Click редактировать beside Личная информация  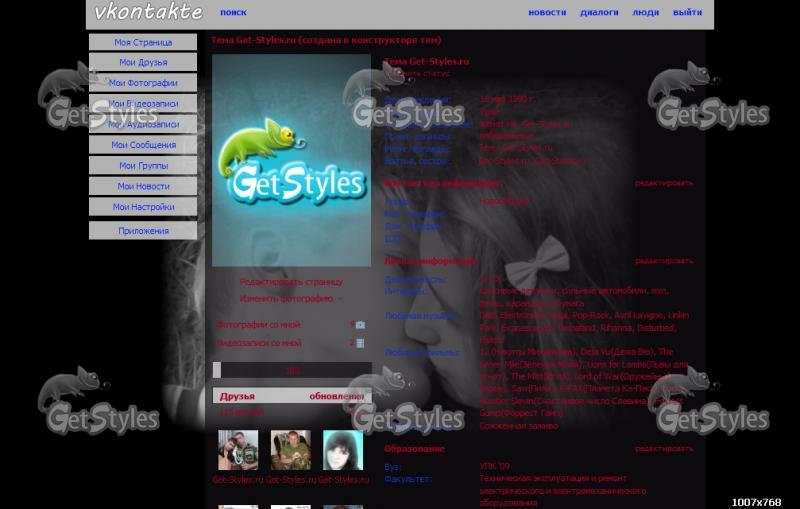pos(664,261)
